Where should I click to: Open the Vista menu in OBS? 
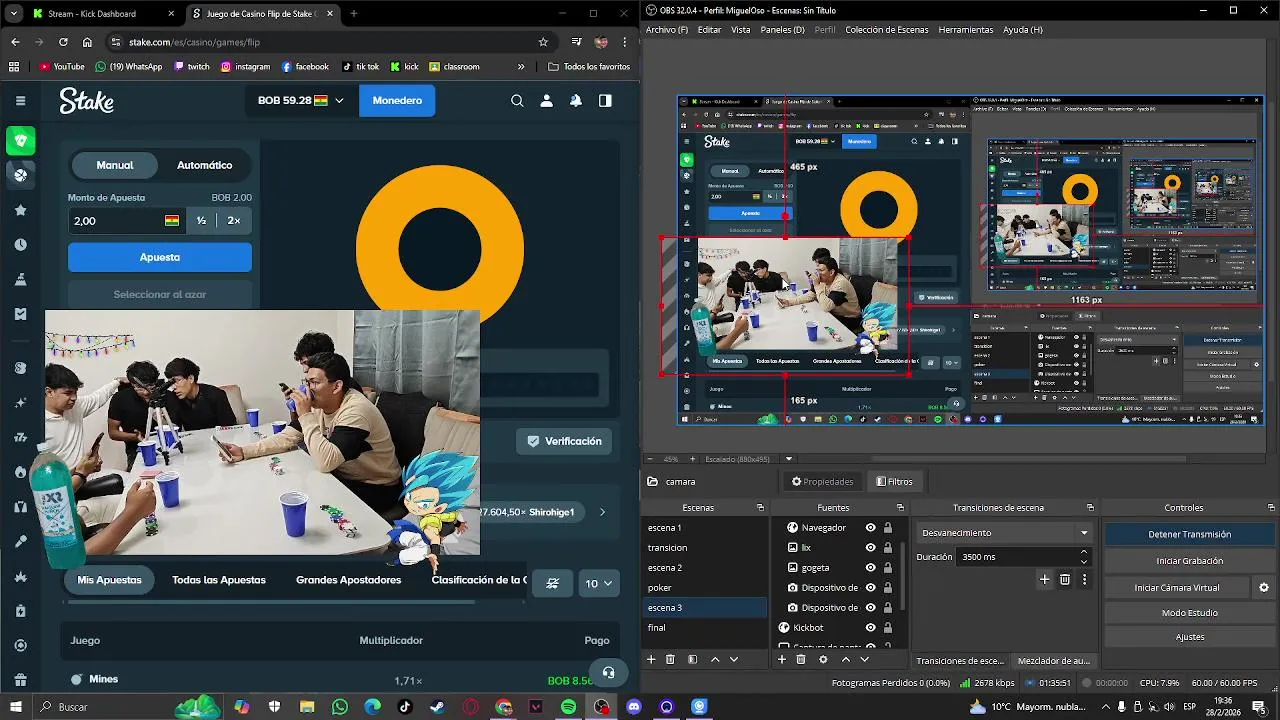click(740, 30)
